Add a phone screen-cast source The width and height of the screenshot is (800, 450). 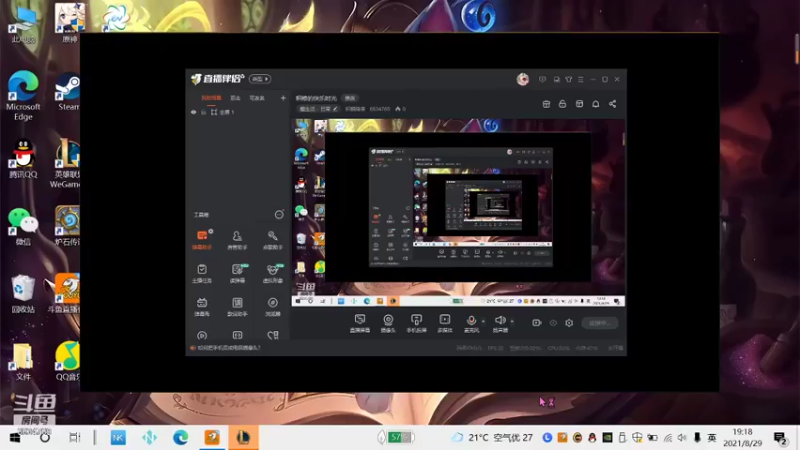(x=416, y=323)
